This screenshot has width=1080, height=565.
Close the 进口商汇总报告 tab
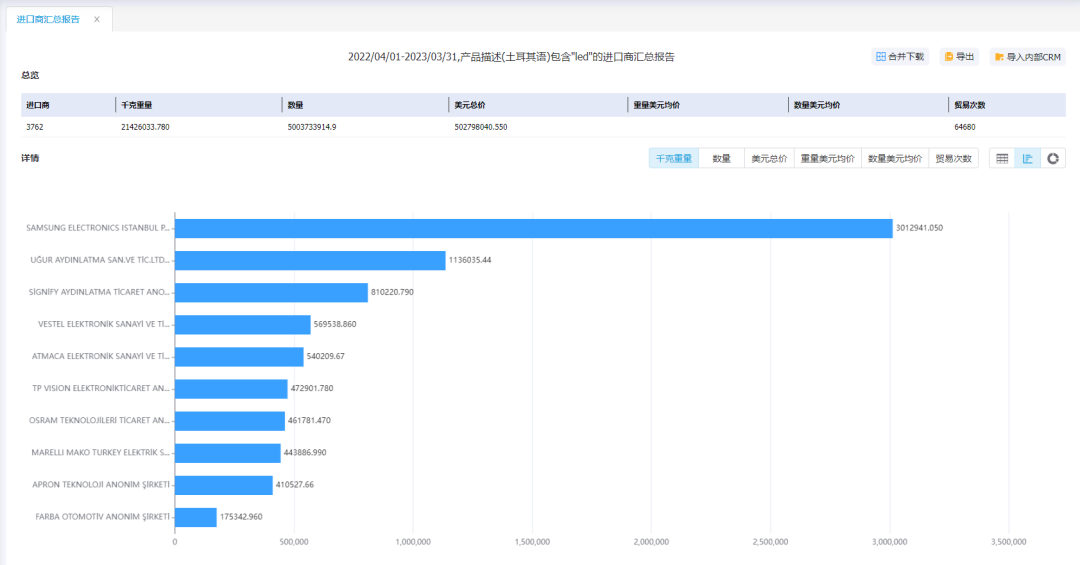point(97,19)
